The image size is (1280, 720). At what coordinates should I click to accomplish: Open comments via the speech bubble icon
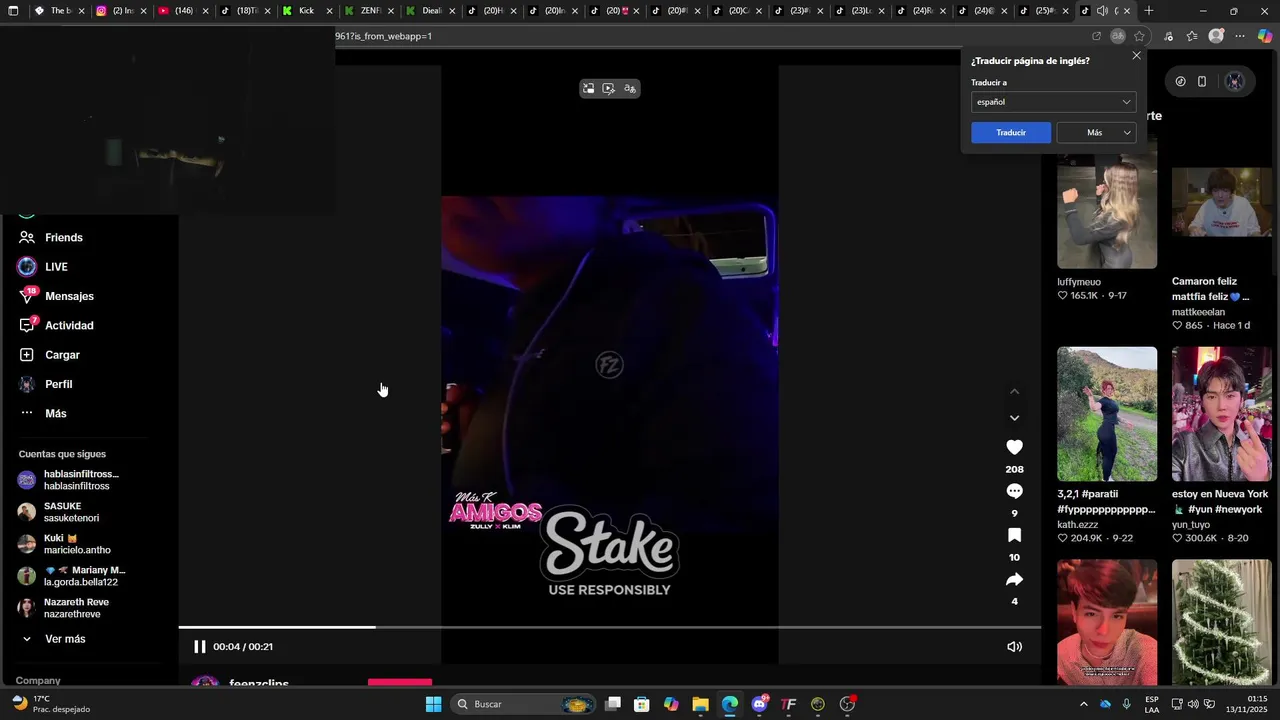click(x=1014, y=491)
